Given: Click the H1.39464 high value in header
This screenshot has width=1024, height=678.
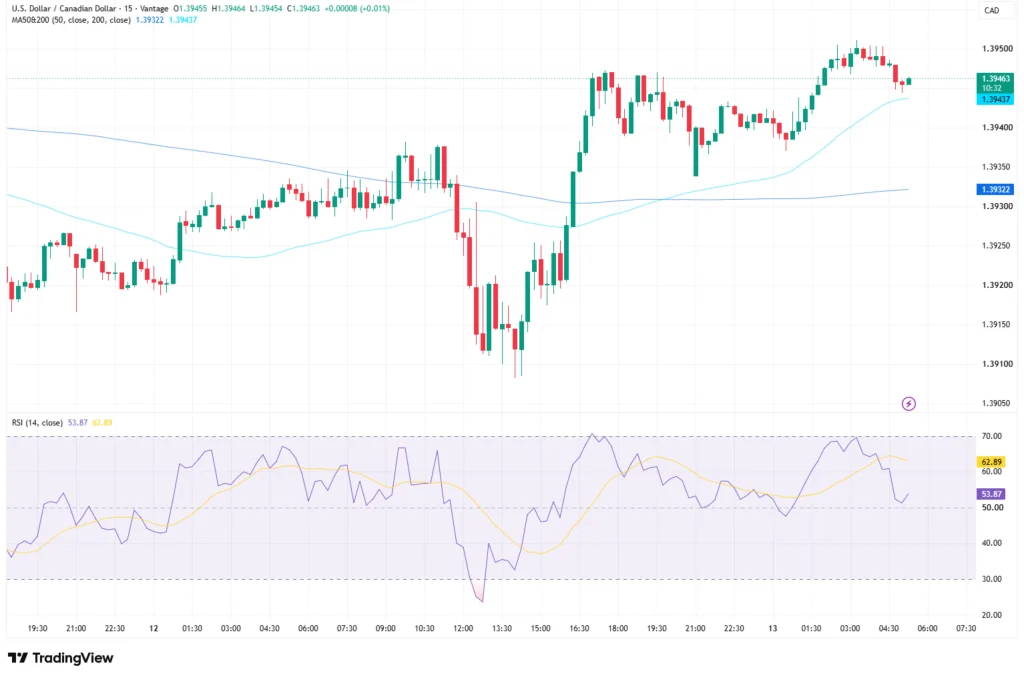Looking at the screenshot, I should click(229, 8).
